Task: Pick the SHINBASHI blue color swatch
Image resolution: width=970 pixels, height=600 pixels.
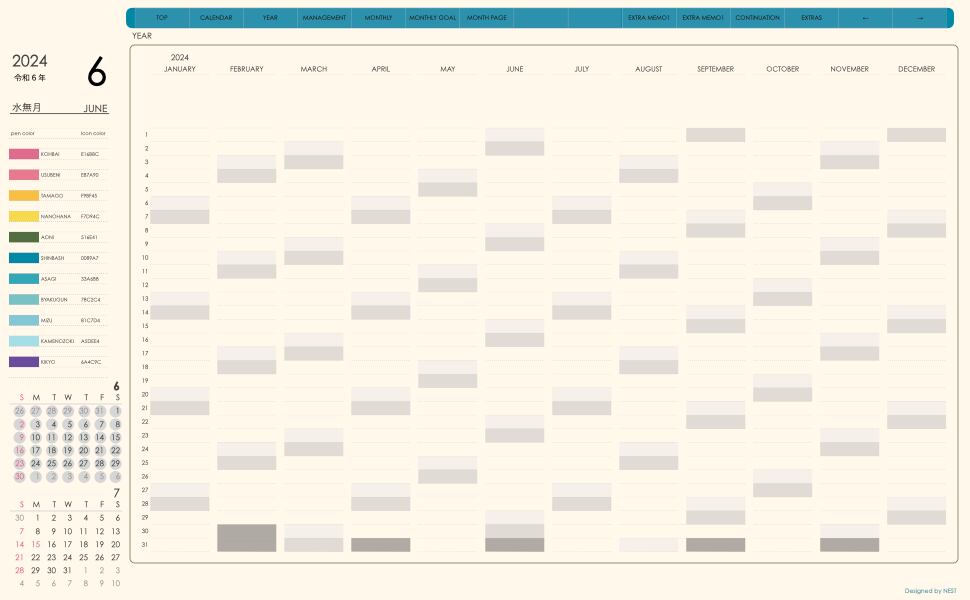Action: 24,258
